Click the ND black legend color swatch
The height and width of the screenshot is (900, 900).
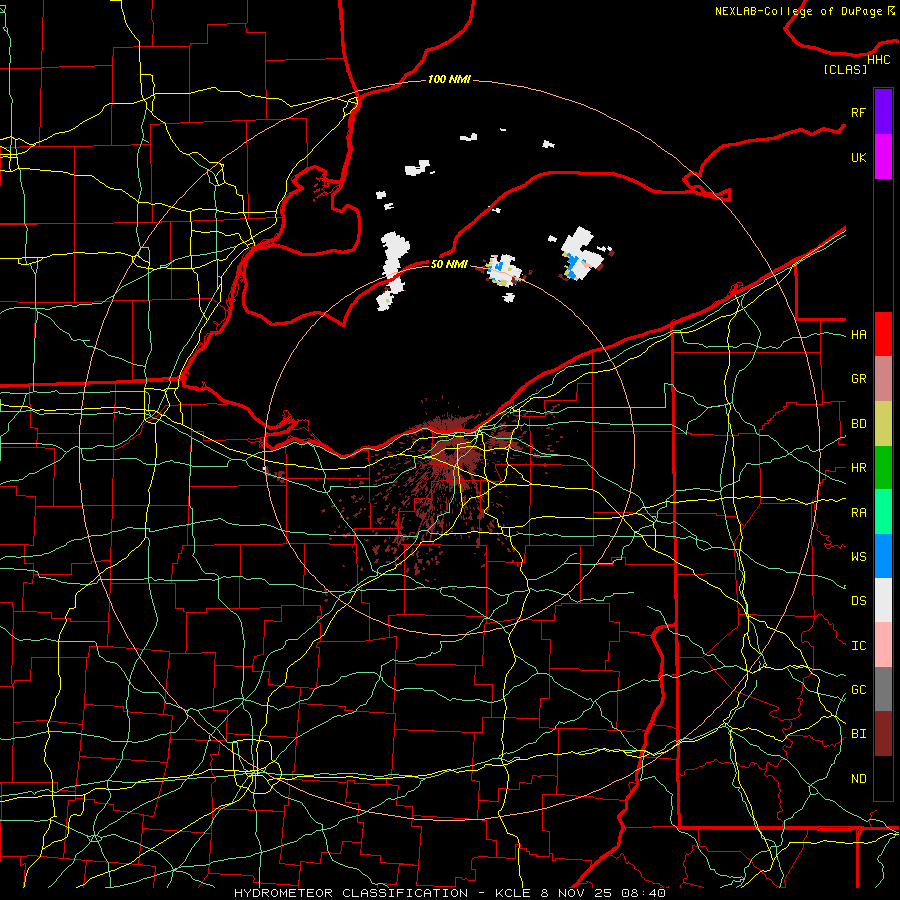point(883,778)
